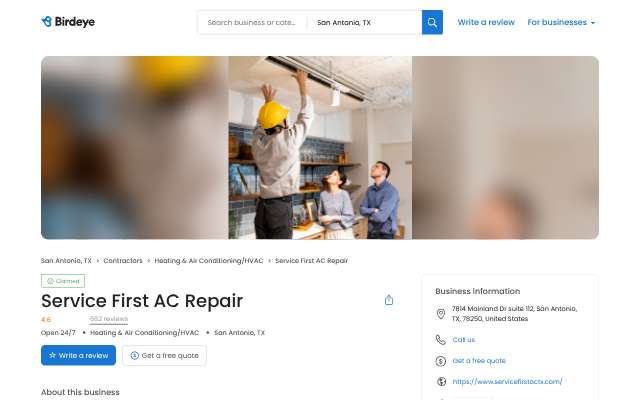Open the servicefirstactx.com website link
The width and height of the screenshot is (640, 400).
pyautogui.click(x=507, y=382)
